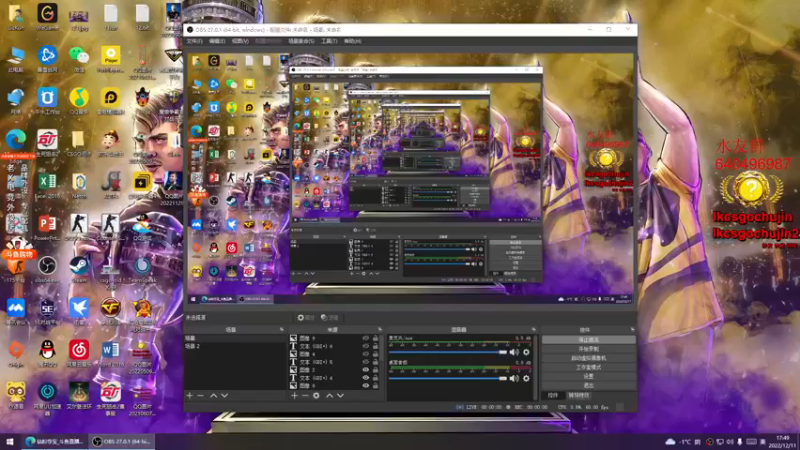Open the Steam desktop icon

click(x=79, y=267)
